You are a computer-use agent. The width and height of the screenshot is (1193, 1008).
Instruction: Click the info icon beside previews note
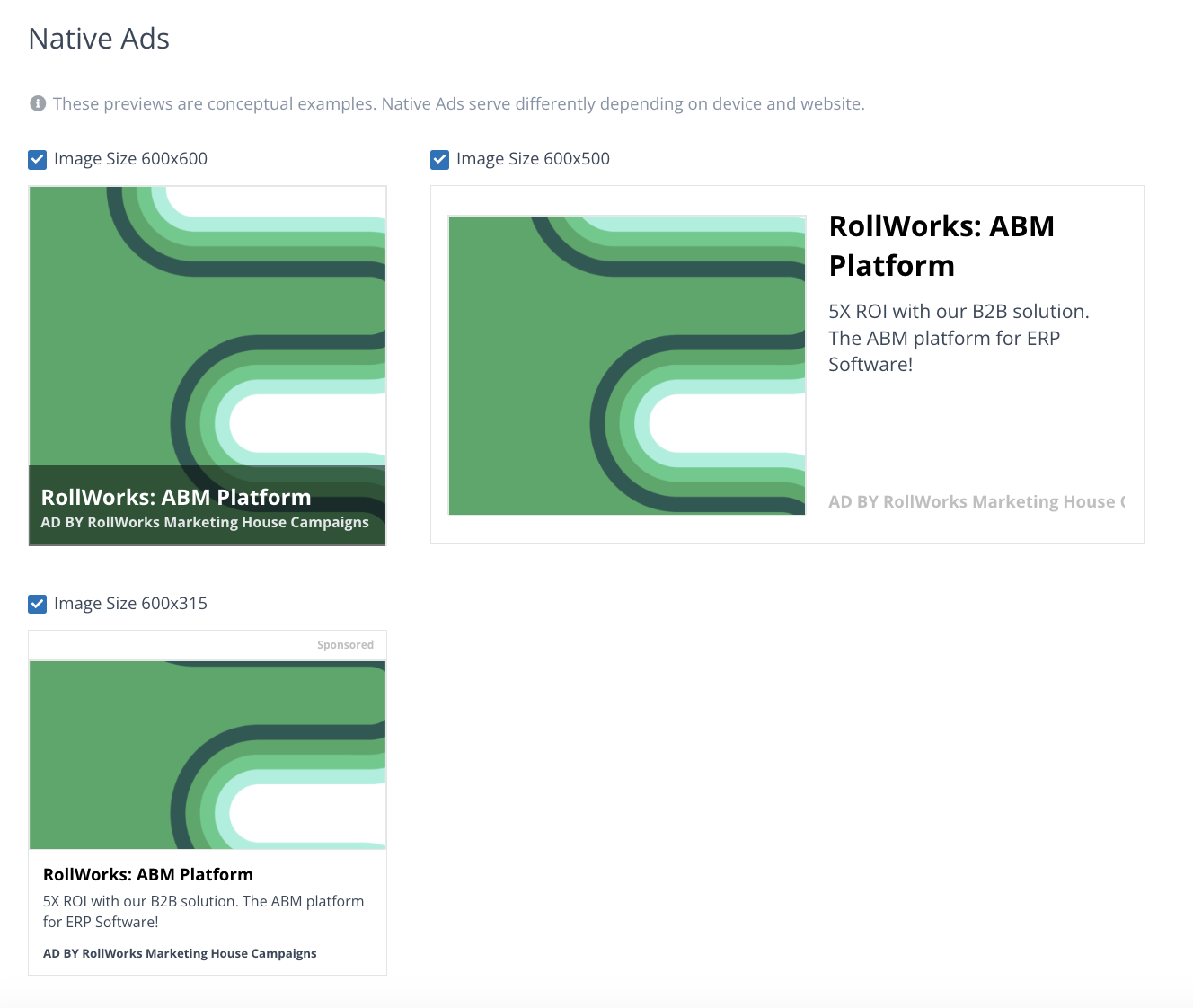pyautogui.click(x=38, y=104)
